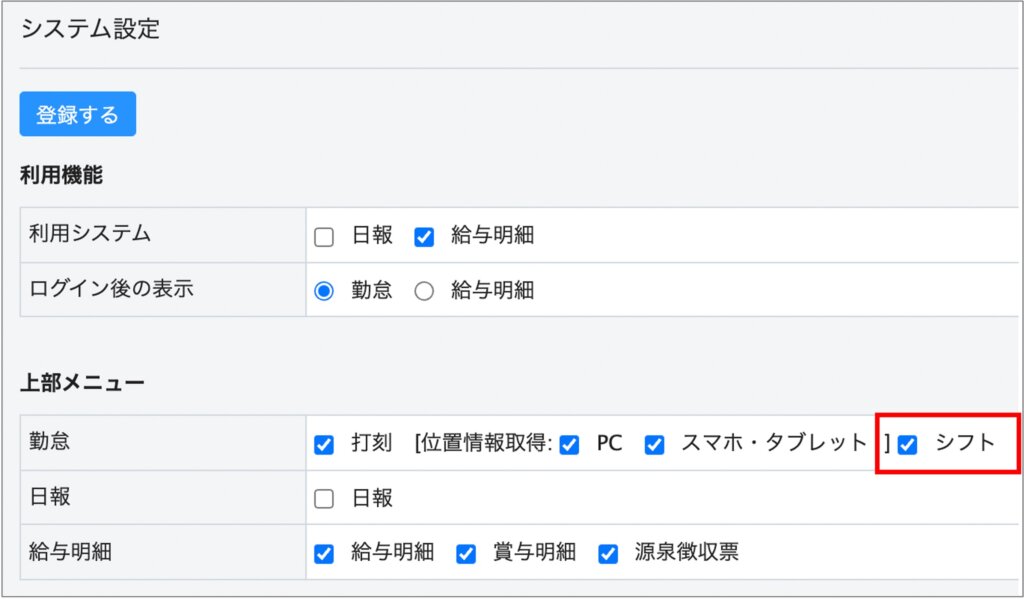Disable the シフト checkbox
Screen dimensions: 1024x599
pyautogui.click(x=908, y=445)
